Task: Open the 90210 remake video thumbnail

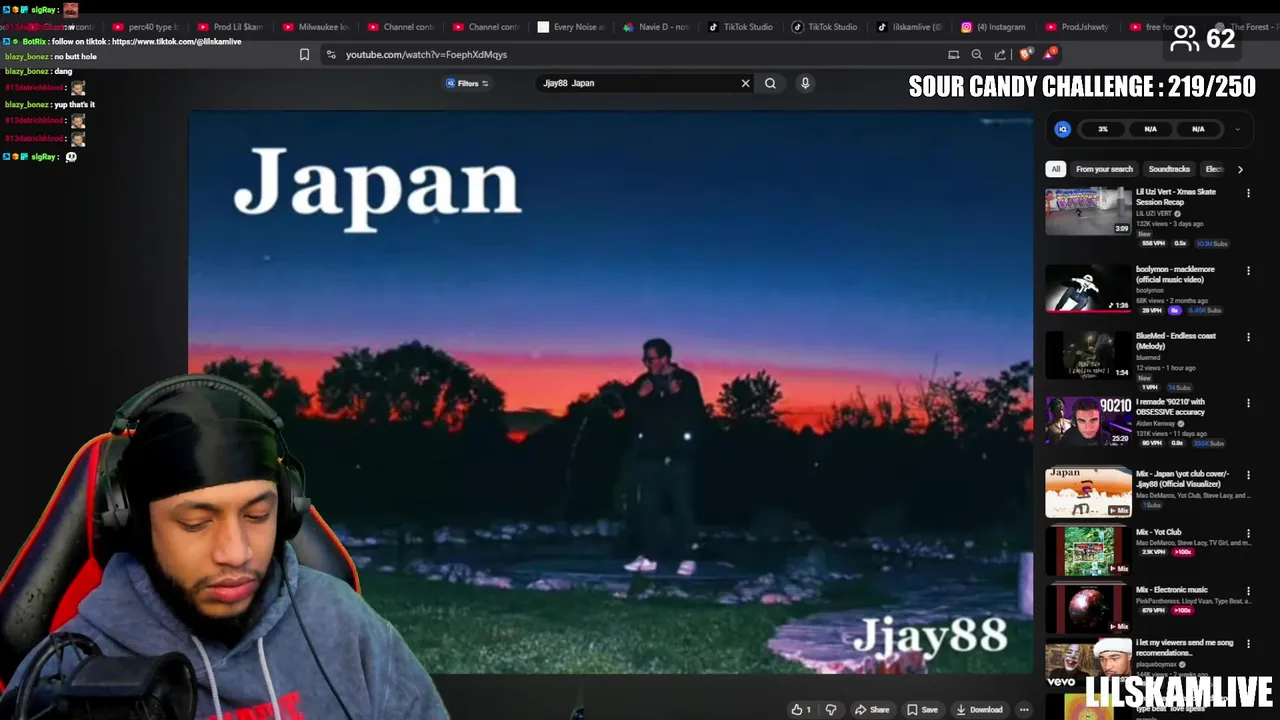Action: pyautogui.click(x=1088, y=421)
